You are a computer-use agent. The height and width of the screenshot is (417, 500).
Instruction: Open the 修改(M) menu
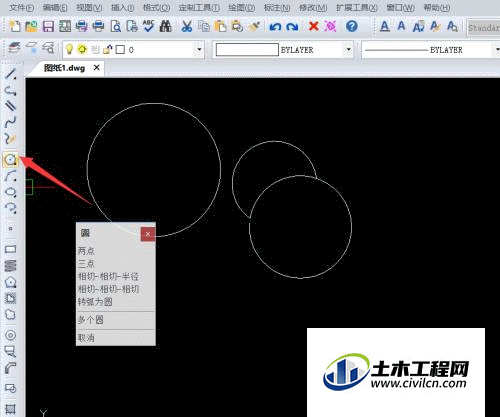coord(313,7)
